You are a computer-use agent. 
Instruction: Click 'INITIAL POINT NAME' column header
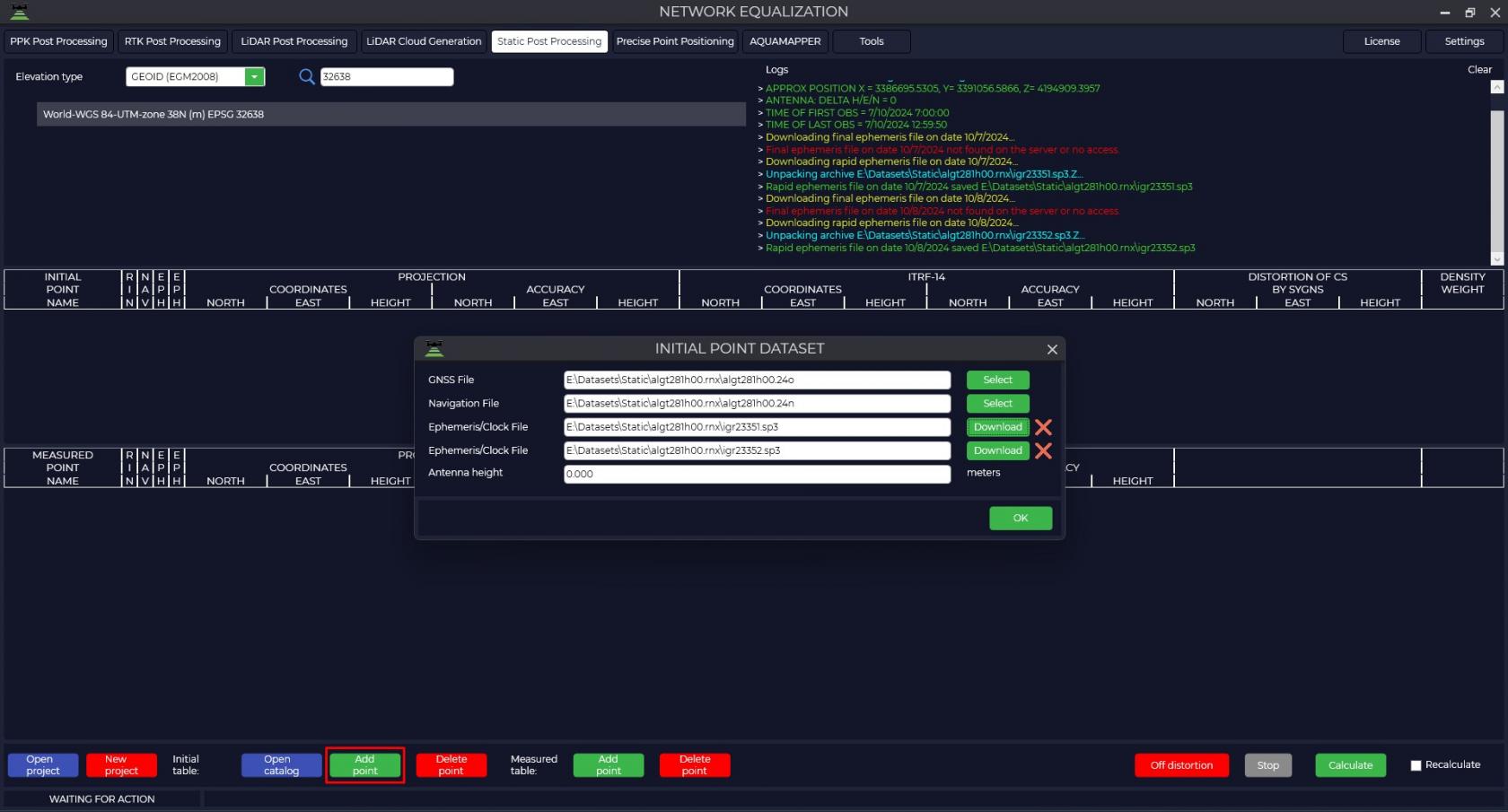[63, 290]
